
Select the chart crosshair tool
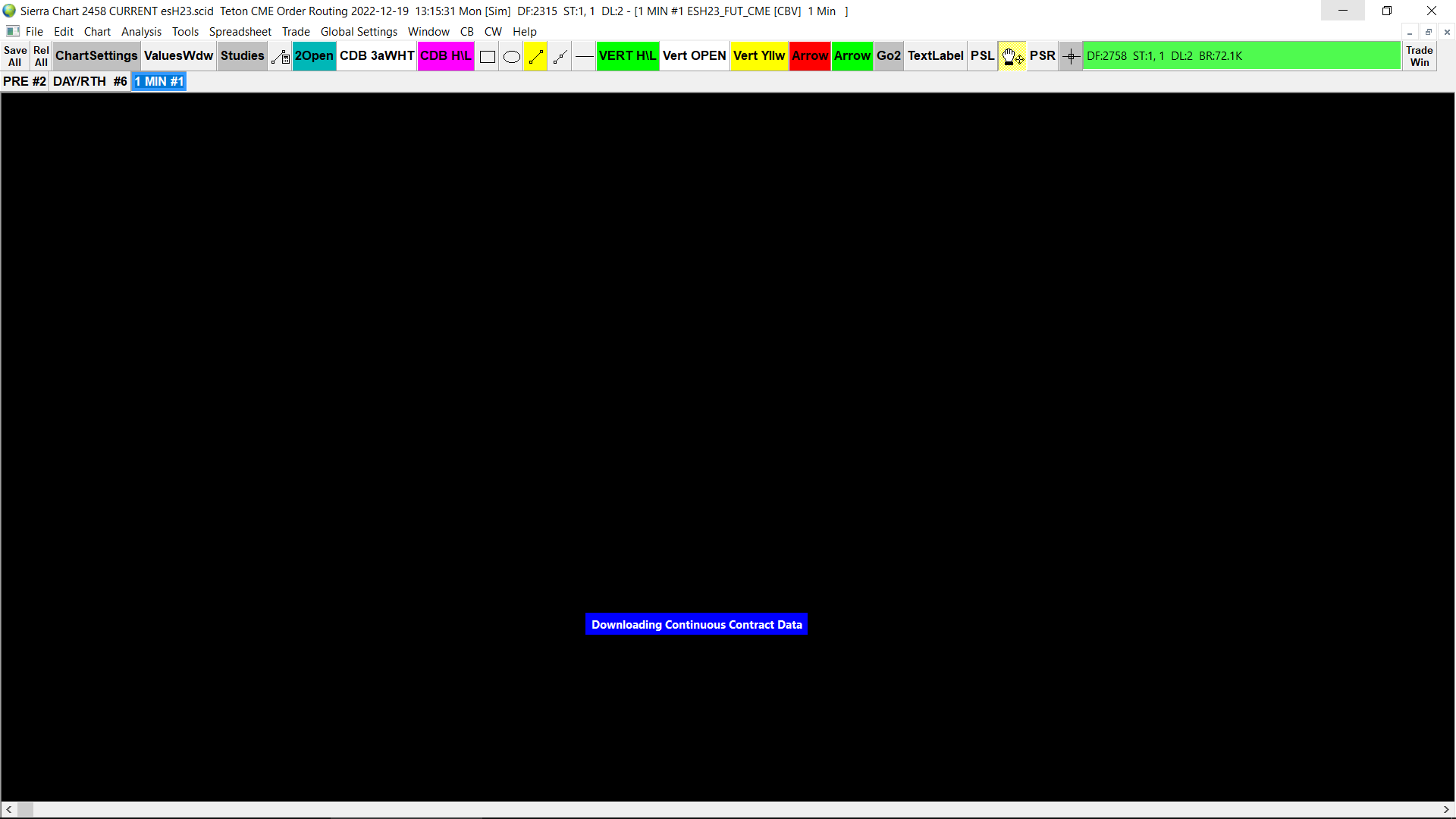1071,56
